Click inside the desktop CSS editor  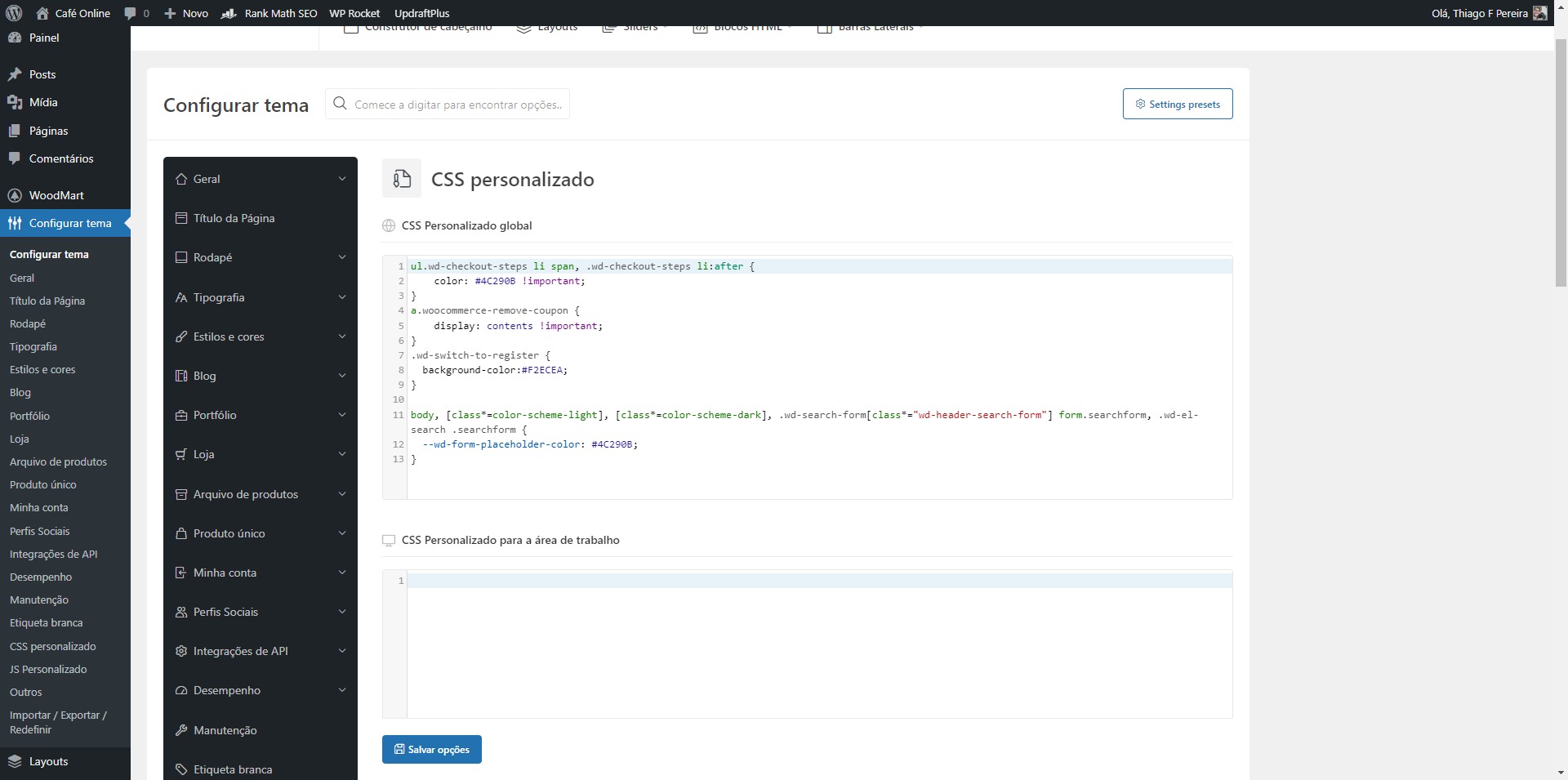click(807, 644)
